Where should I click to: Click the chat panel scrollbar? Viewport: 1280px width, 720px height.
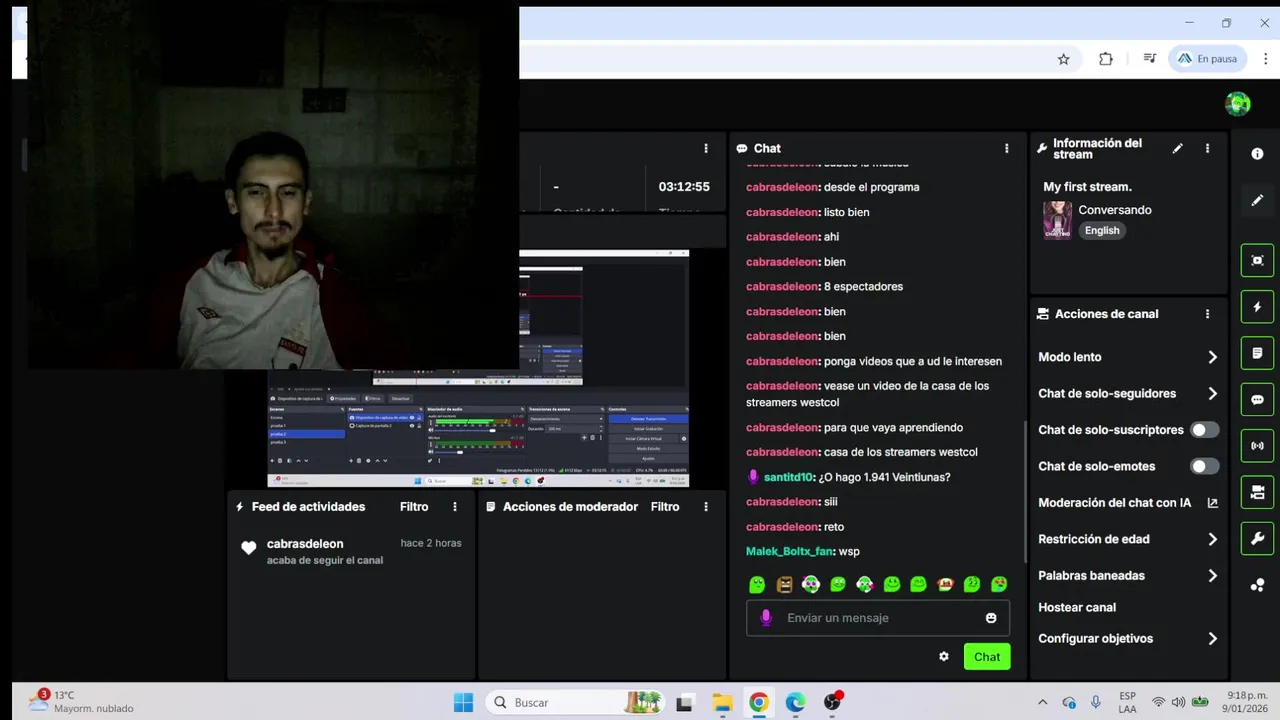tap(1025, 490)
